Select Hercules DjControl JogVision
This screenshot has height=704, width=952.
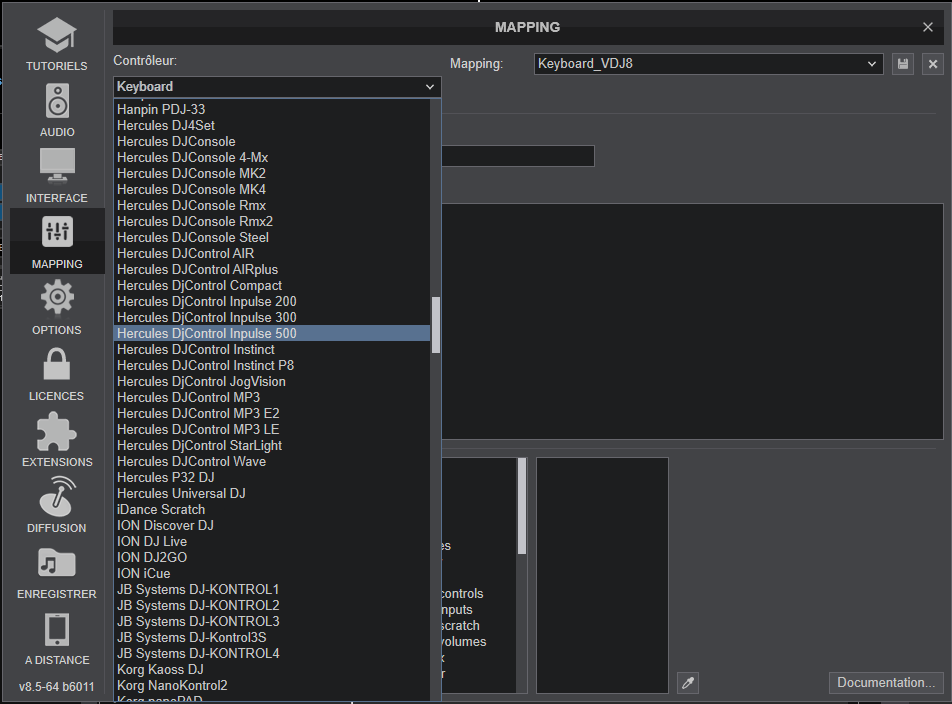272,381
